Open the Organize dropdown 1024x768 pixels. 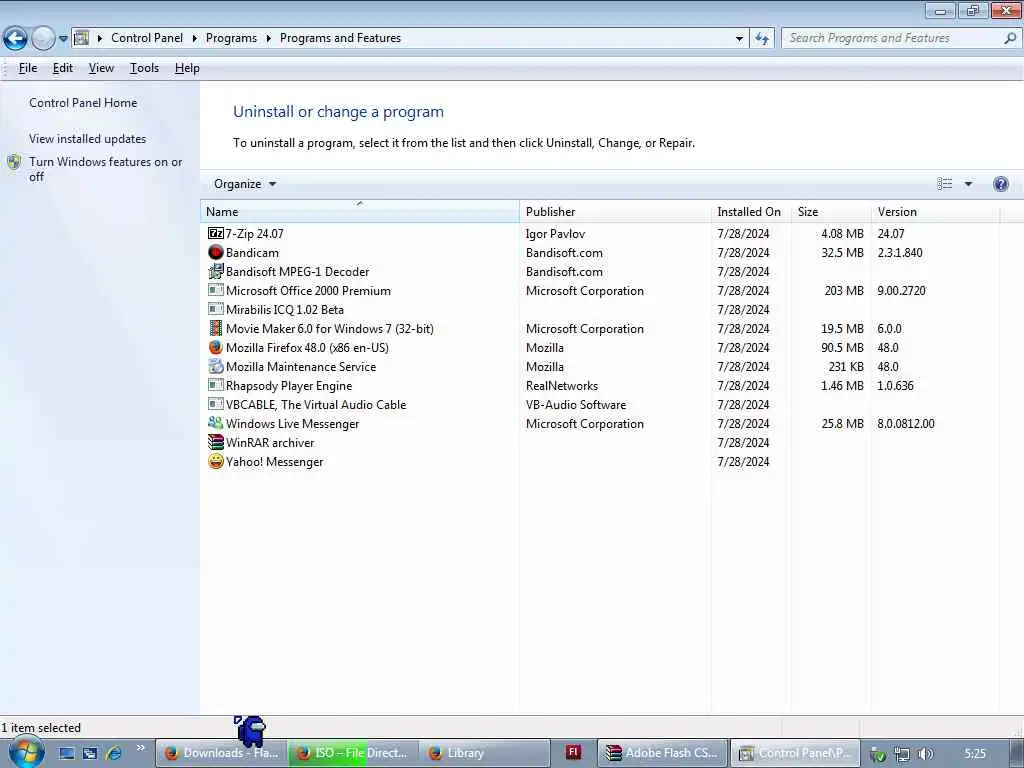click(245, 184)
